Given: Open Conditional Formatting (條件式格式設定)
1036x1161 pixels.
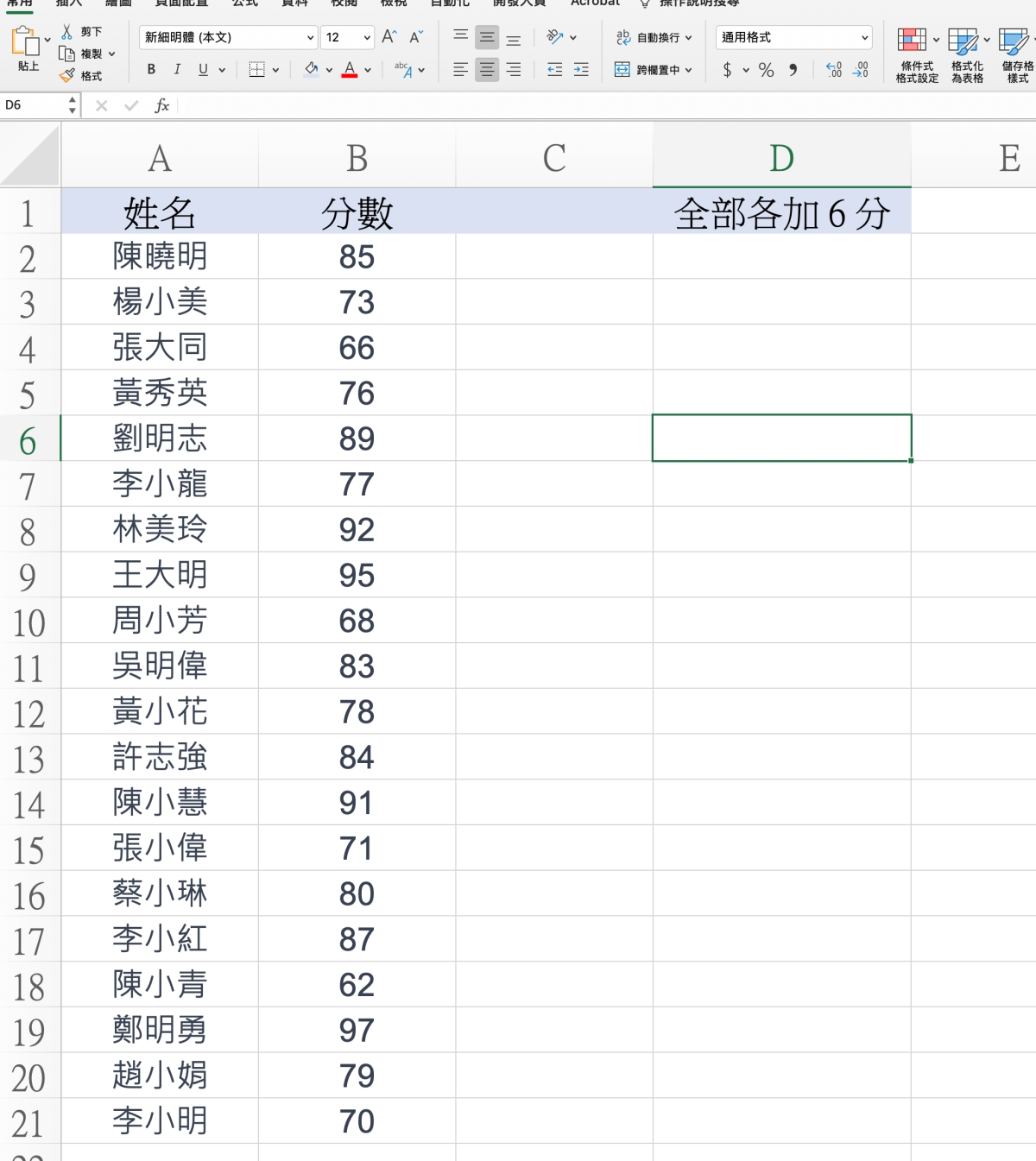Looking at the screenshot, I should (917, 55).
